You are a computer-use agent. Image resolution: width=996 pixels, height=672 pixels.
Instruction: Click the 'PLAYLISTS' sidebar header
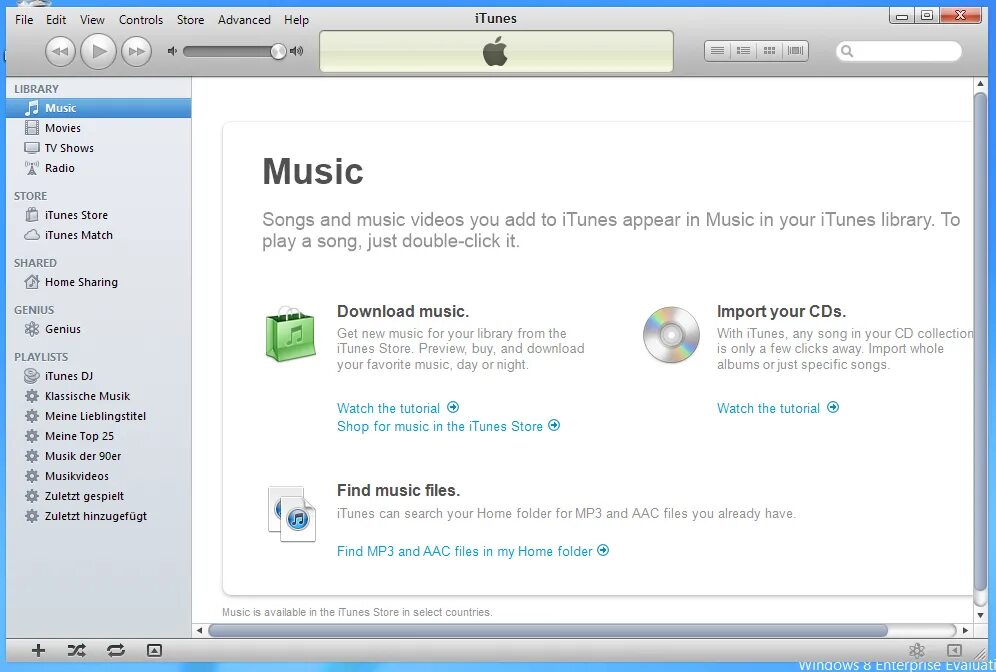click(41, 357)
